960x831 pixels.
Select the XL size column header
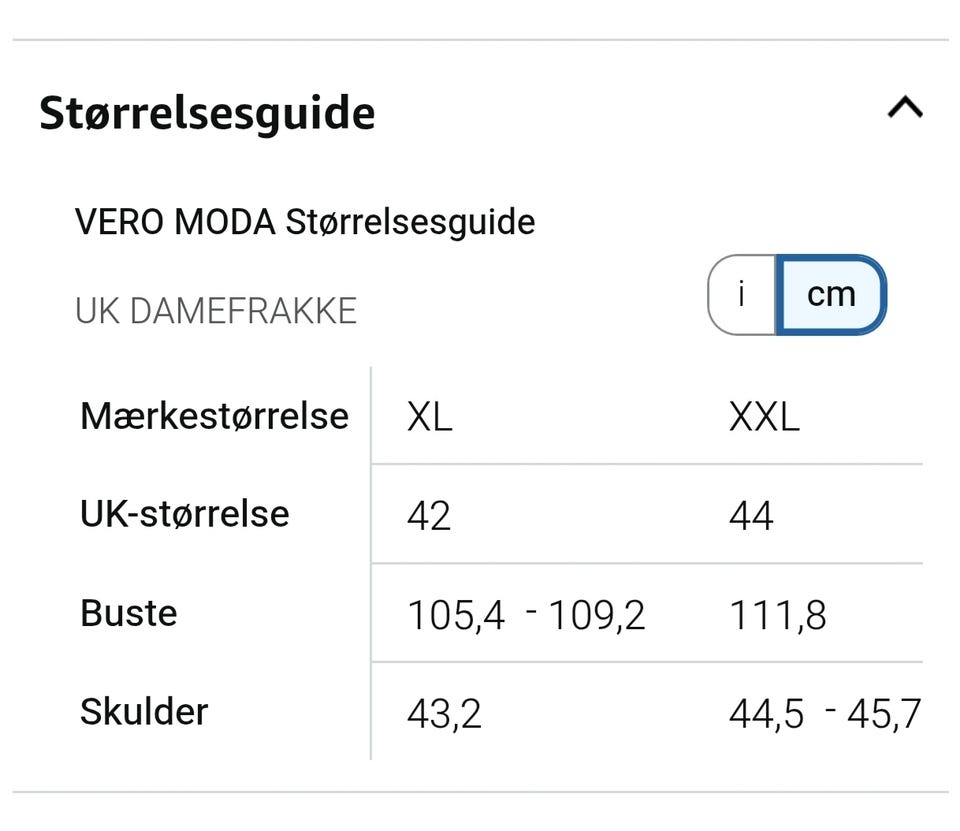pyautogui.click(x=430, y=417)
